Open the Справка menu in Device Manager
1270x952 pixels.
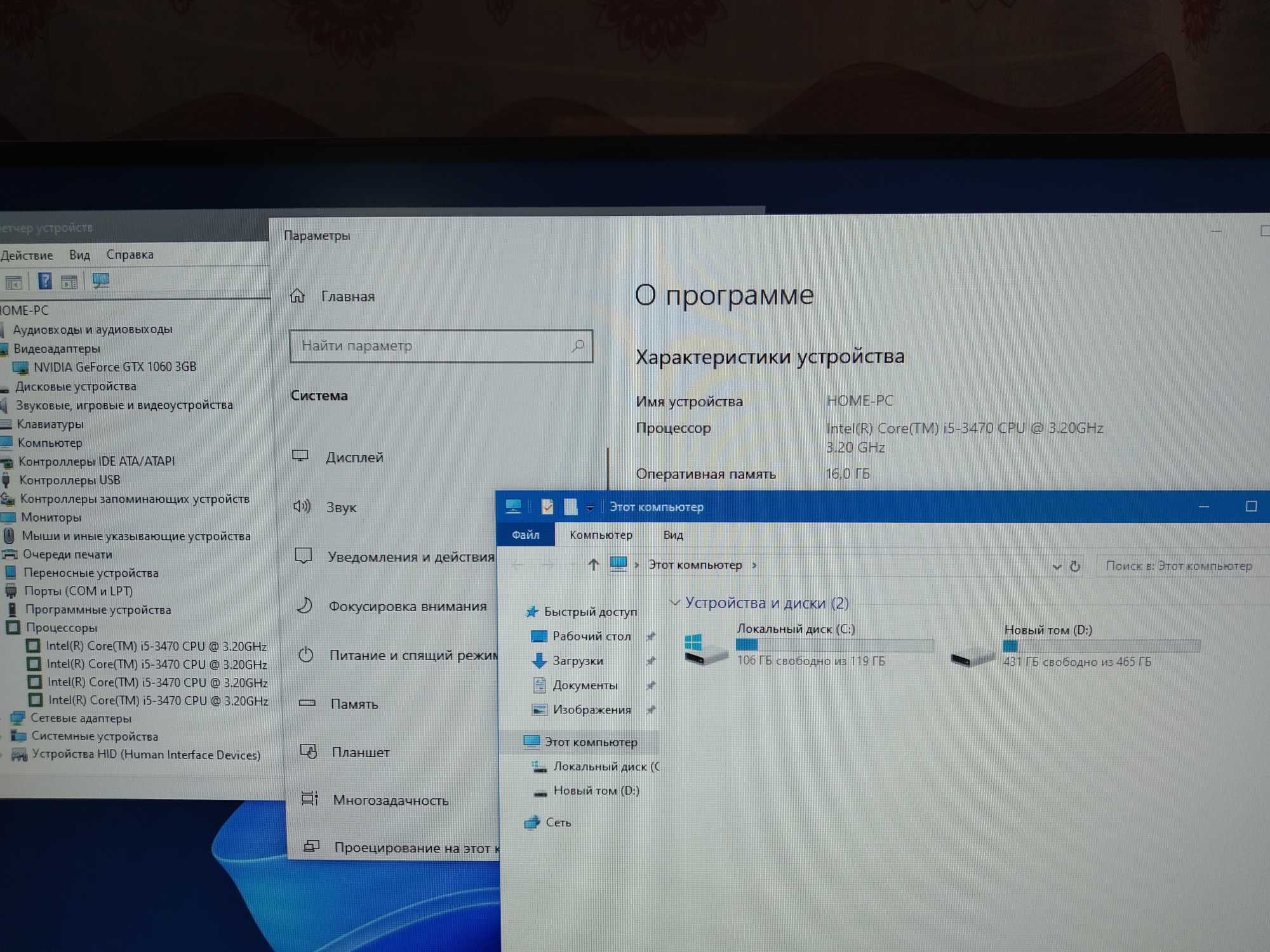pyautogui.click(x=130, y=255)
